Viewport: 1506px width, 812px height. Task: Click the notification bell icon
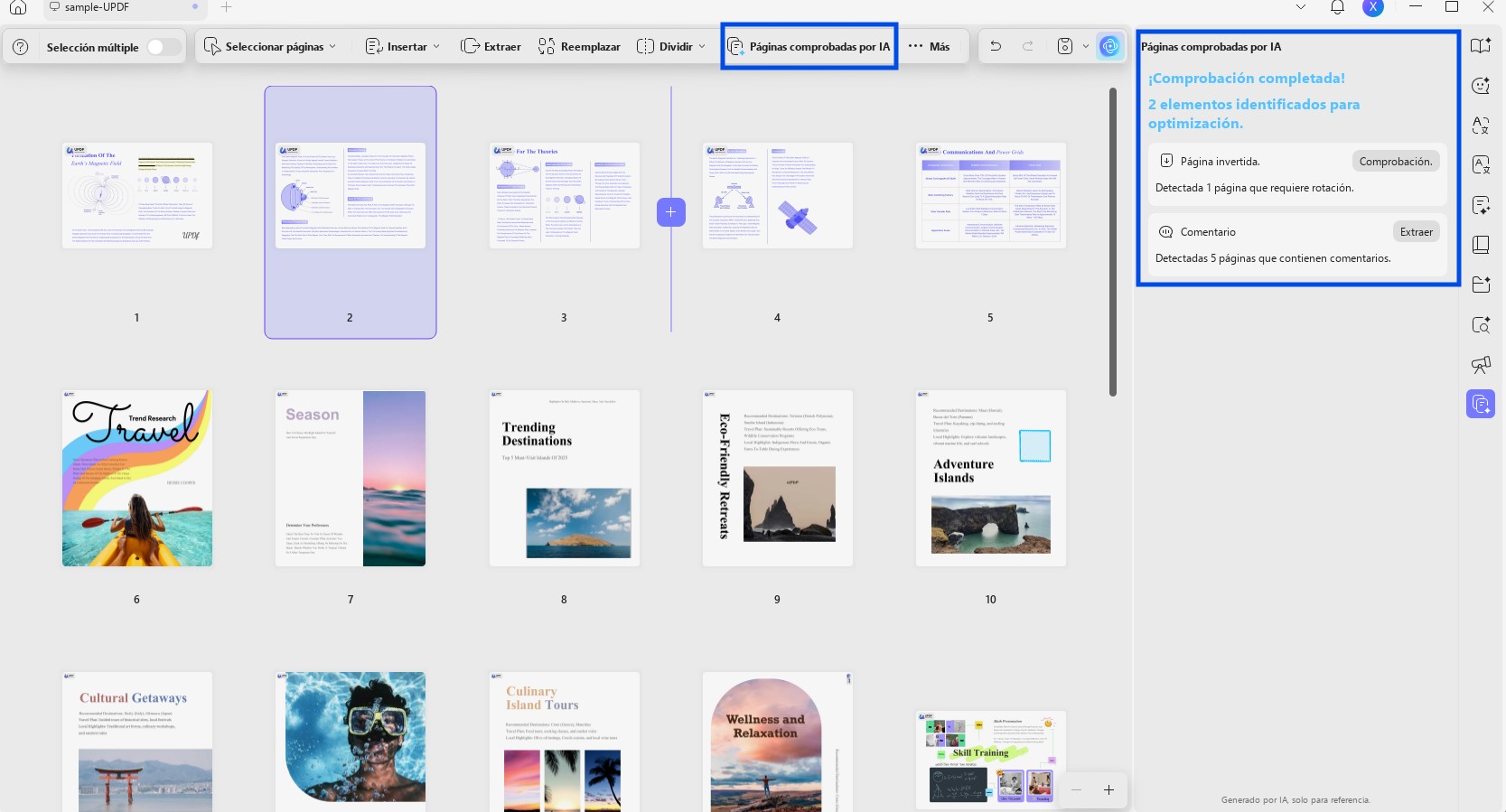pyautogui.click(x=1337, y=7)
